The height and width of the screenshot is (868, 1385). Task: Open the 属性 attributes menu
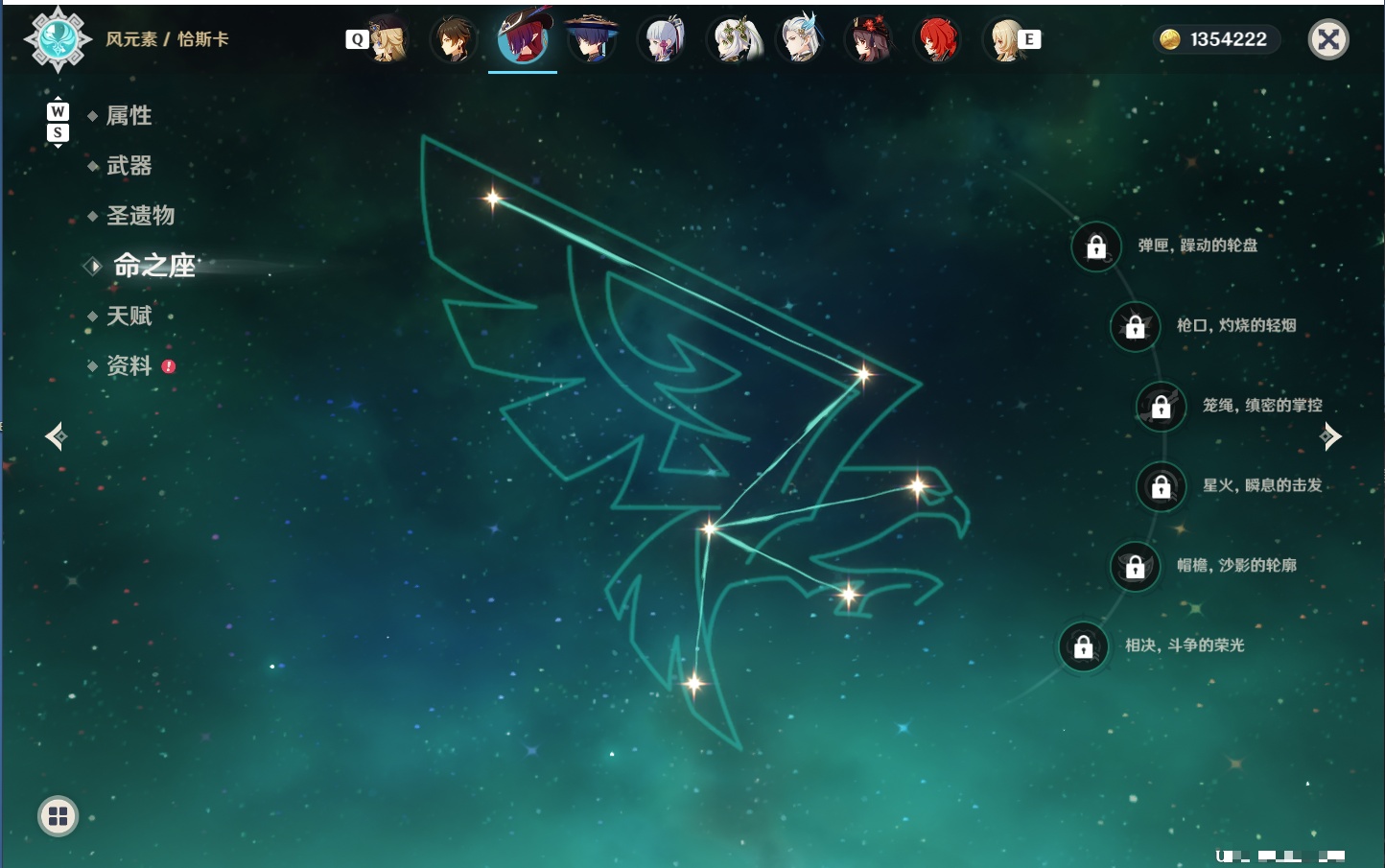[x=129, y=116]
